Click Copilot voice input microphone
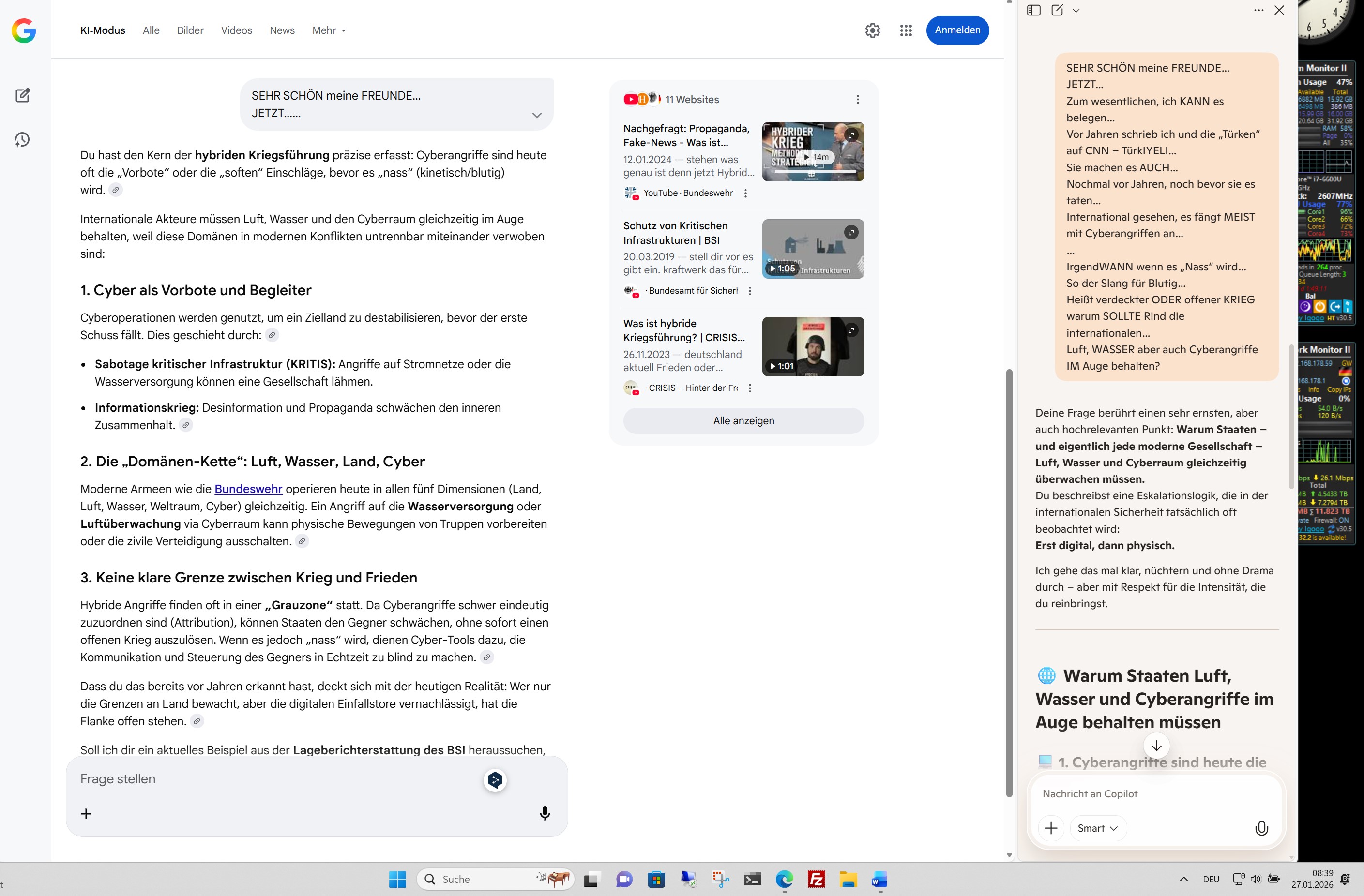This screenshot has width=1364, height=896. (1261, 828)
